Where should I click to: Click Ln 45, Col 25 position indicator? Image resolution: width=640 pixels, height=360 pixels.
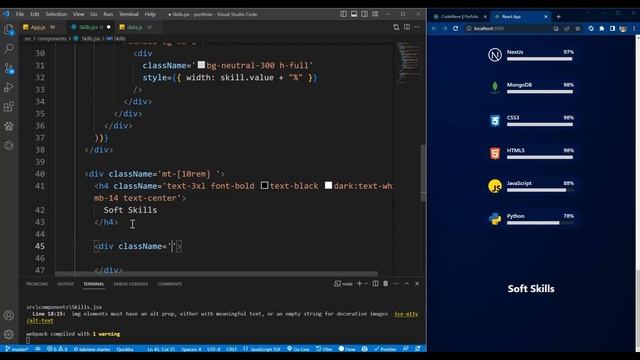point(161,349)
